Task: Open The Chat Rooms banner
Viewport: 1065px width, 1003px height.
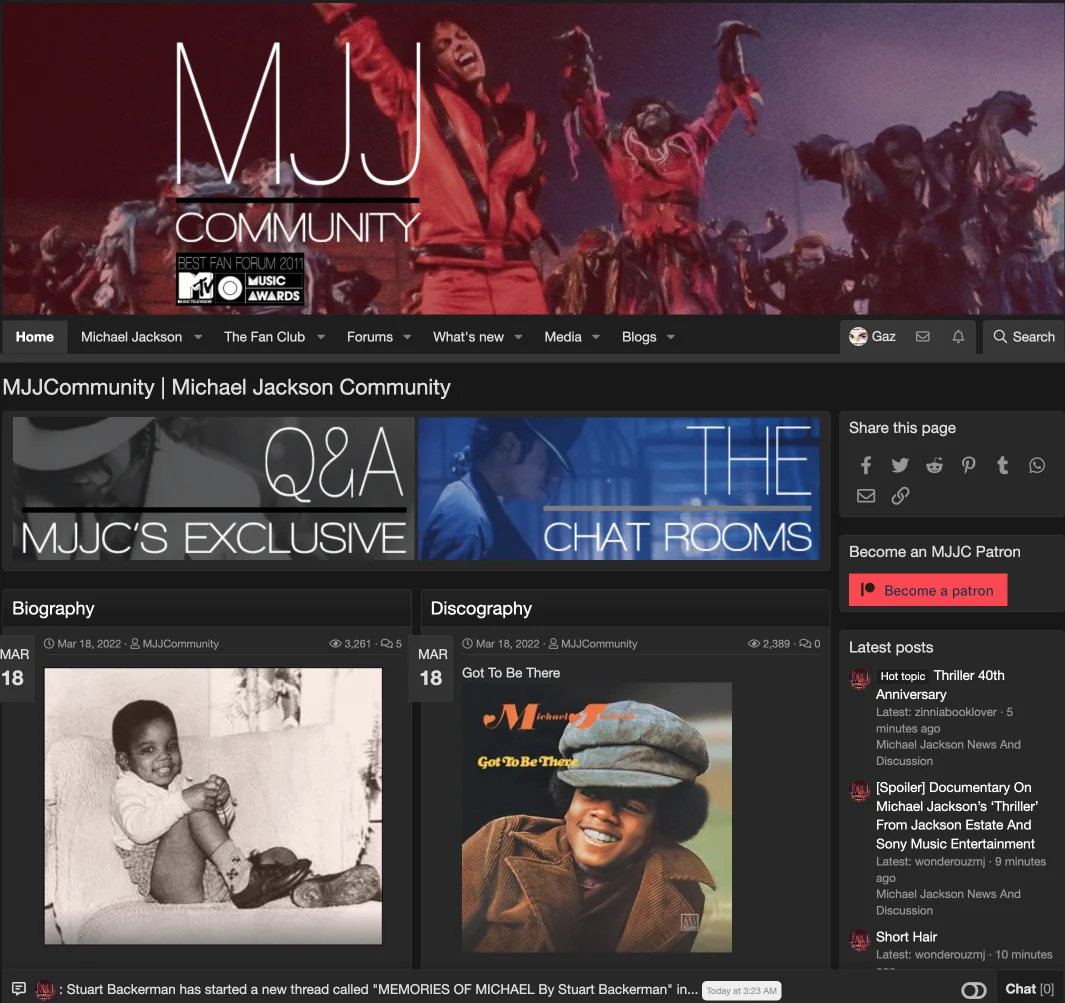Action: [x=619, y=488]
